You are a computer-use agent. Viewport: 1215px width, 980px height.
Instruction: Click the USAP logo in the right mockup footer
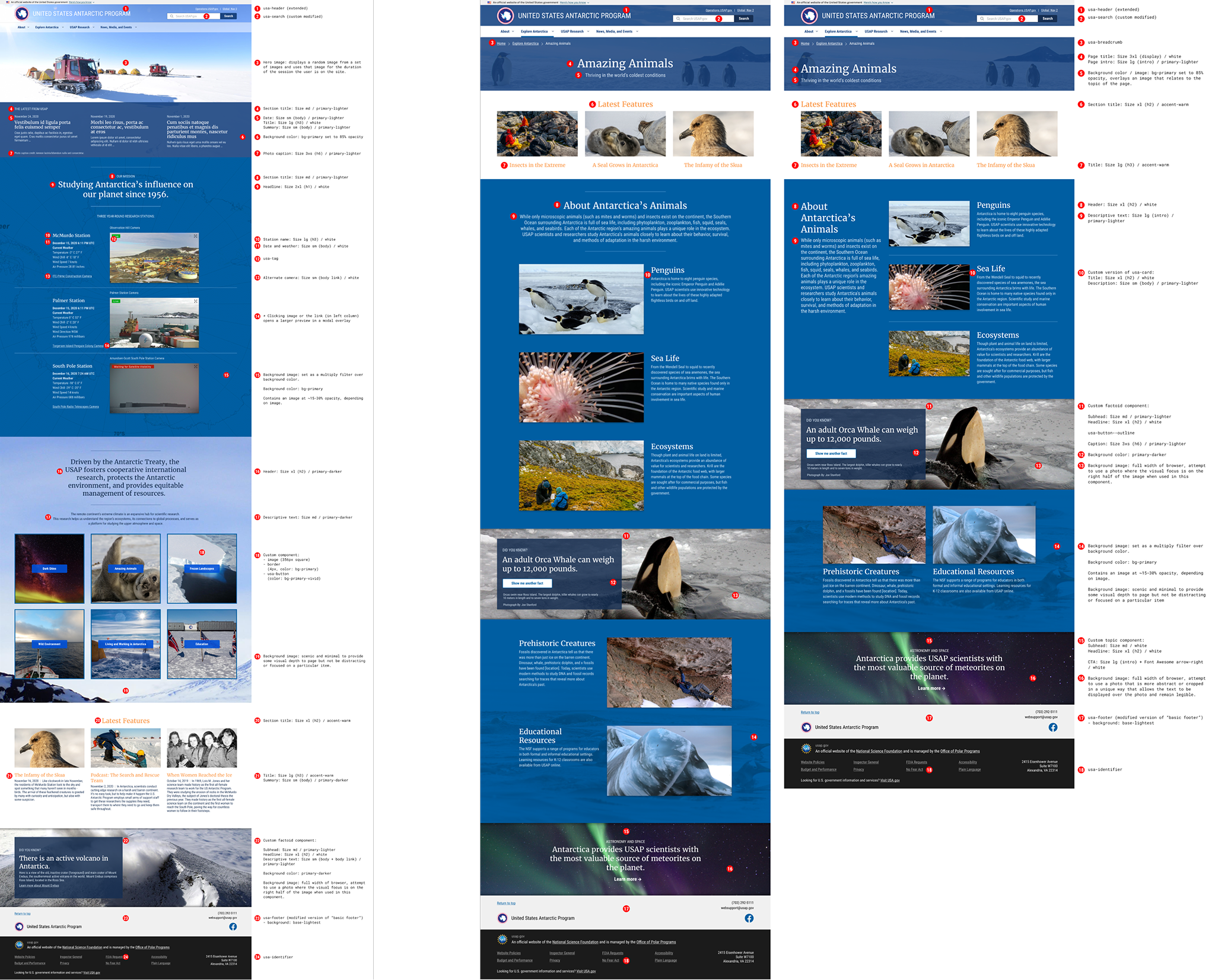[806, 727]
